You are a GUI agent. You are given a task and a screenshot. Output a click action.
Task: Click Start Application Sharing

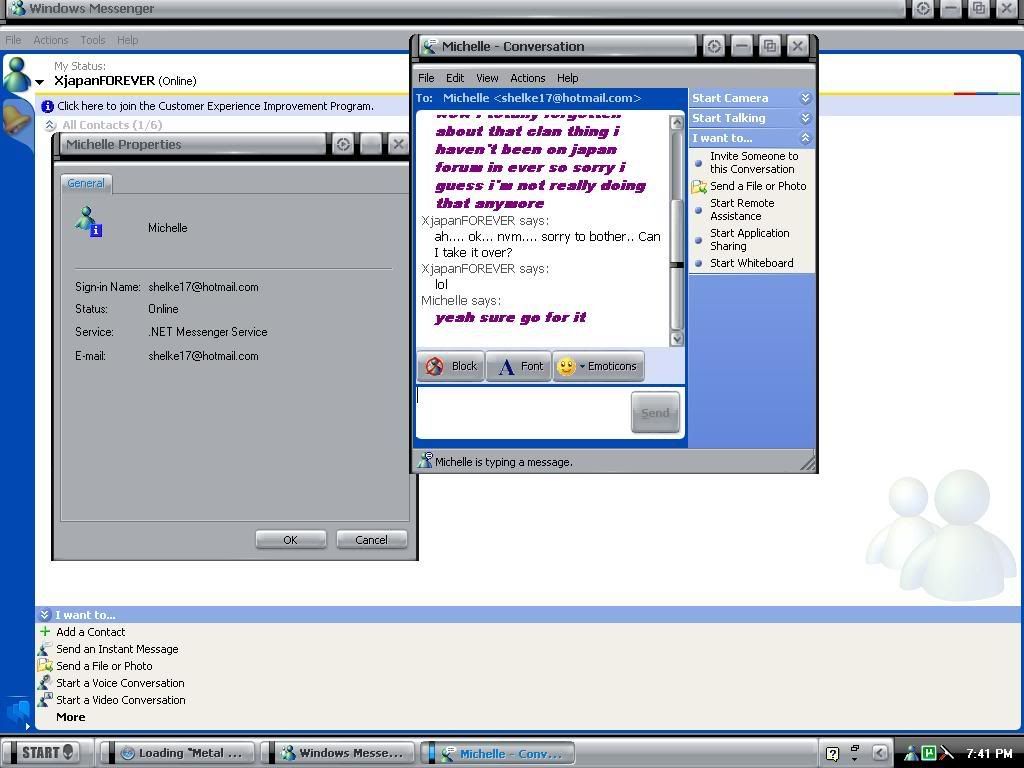click(749, 240)
